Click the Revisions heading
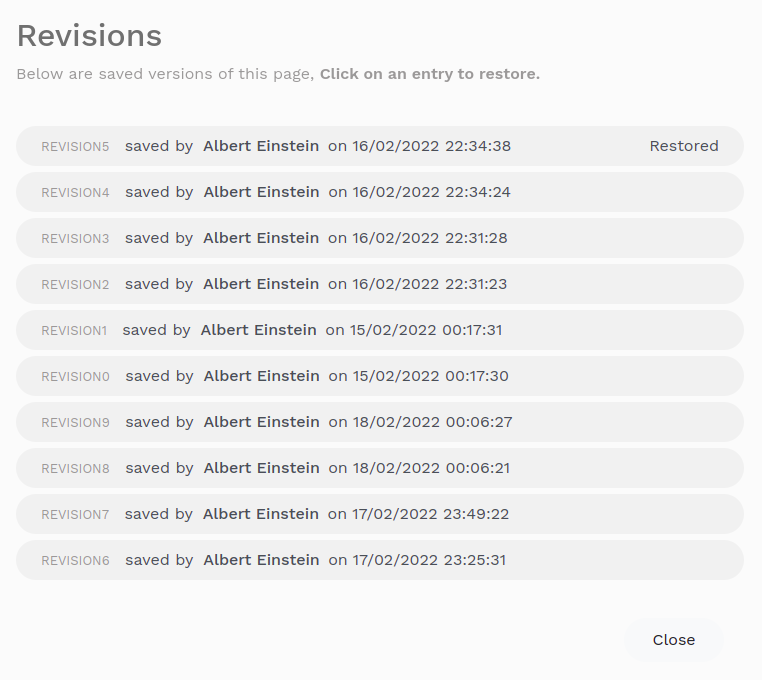The image size is (762, 680). pos(89,36)
